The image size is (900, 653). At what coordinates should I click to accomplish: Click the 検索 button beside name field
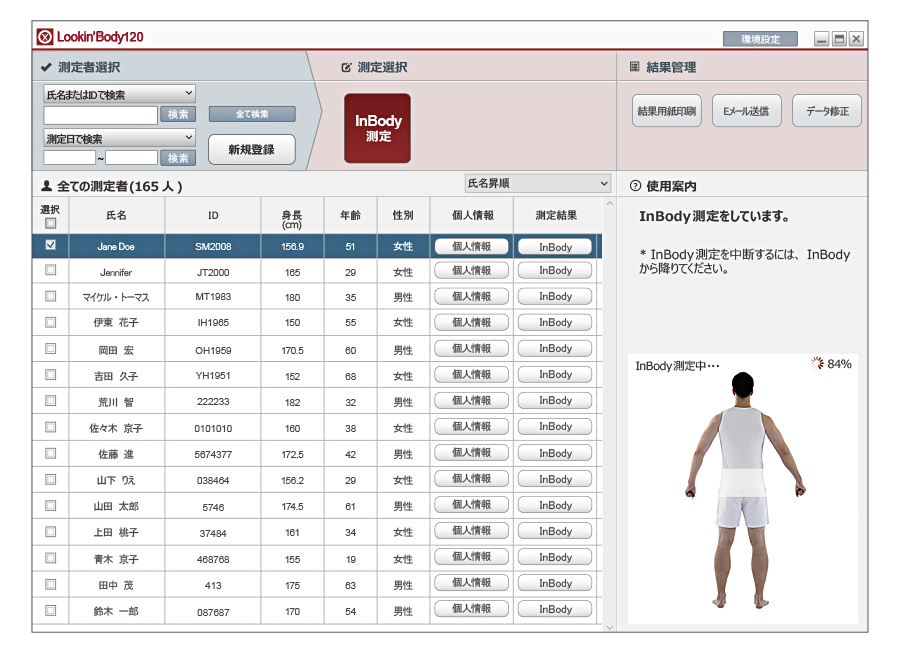tap(178, 115)
